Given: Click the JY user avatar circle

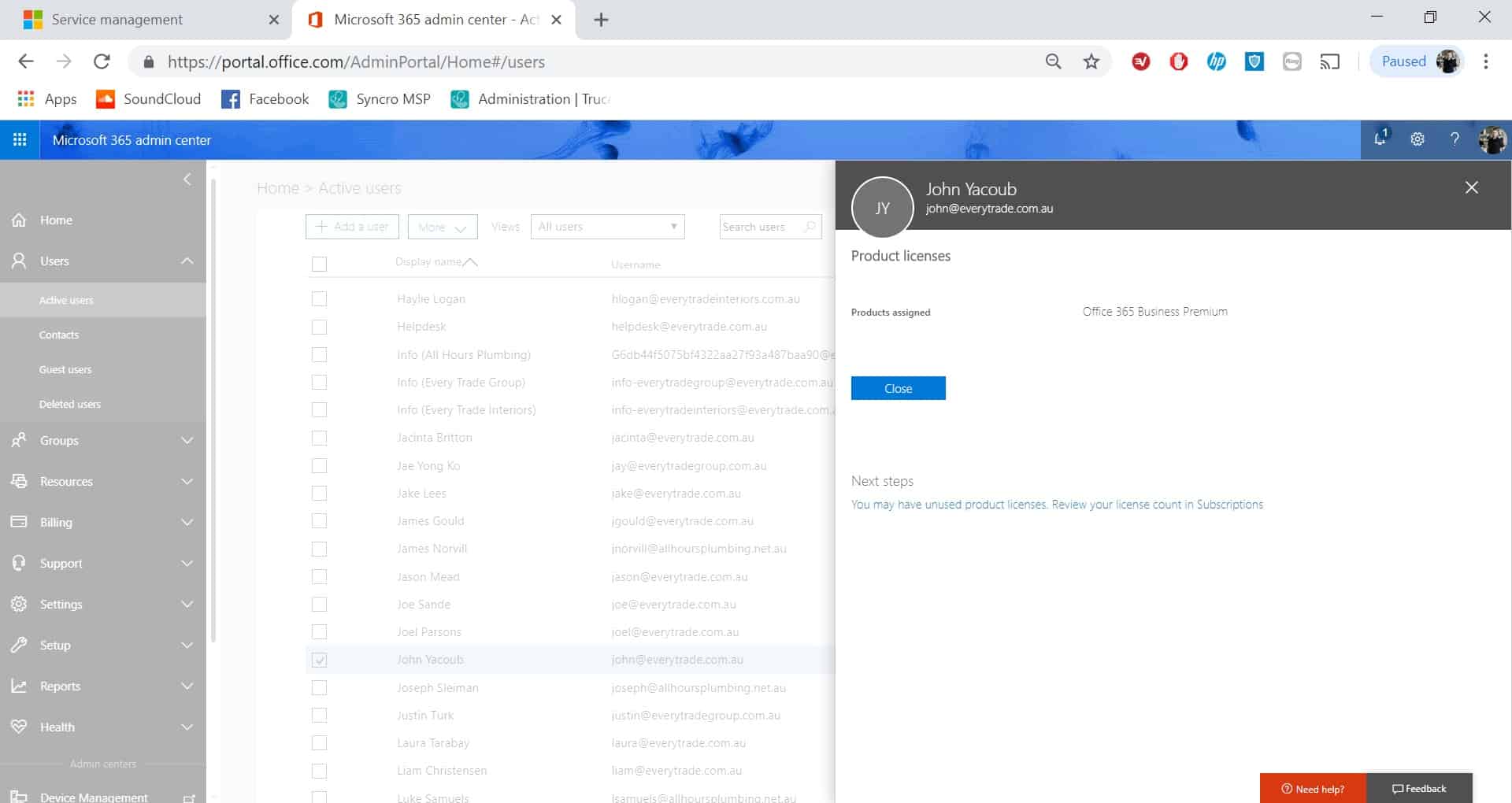Looking at the screenshot, I should [x=882, y=208].
